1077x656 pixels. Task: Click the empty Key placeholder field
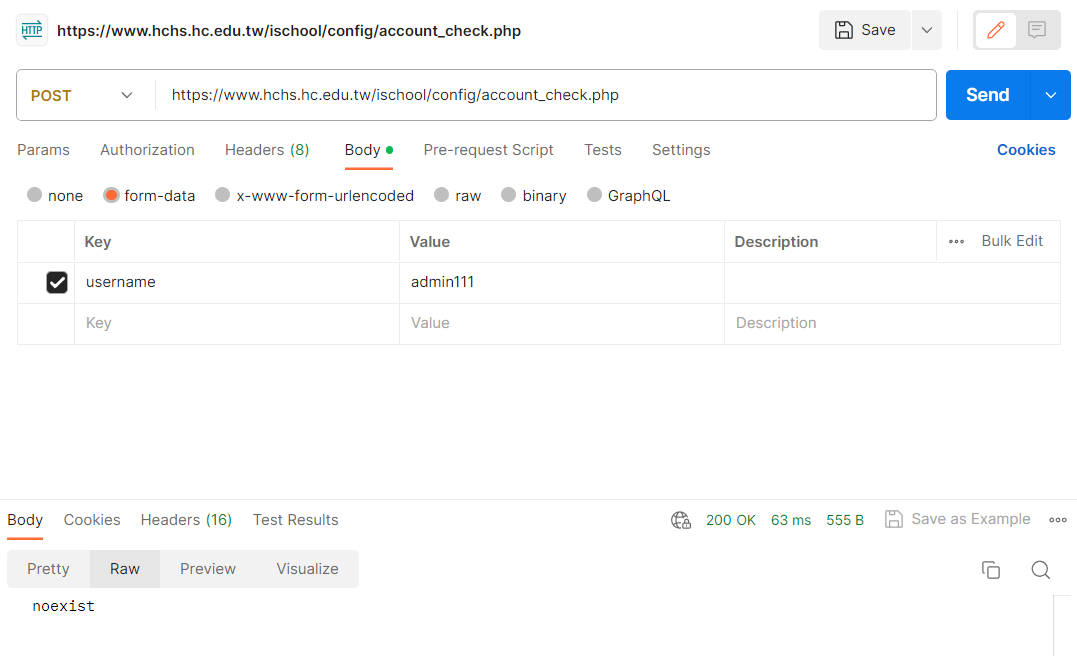237,324
